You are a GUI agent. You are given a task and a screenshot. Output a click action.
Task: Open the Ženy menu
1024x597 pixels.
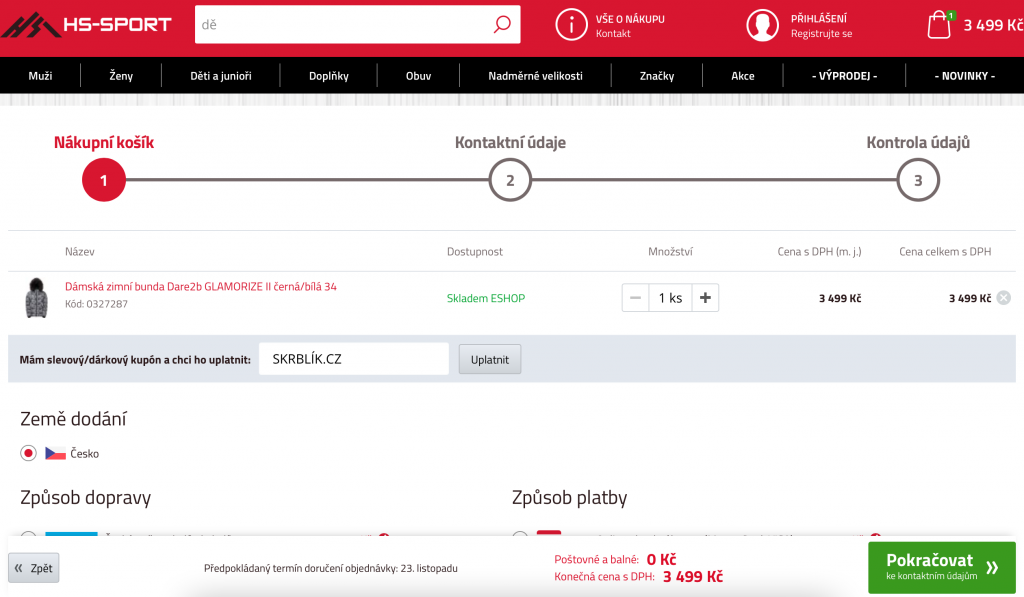click(x=121, y=76)
